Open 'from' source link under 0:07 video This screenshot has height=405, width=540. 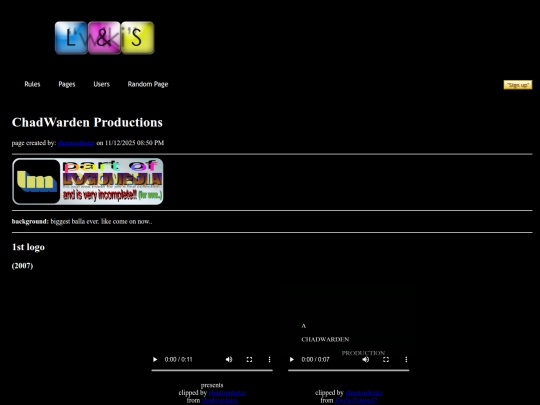click(x=356, y=401)
